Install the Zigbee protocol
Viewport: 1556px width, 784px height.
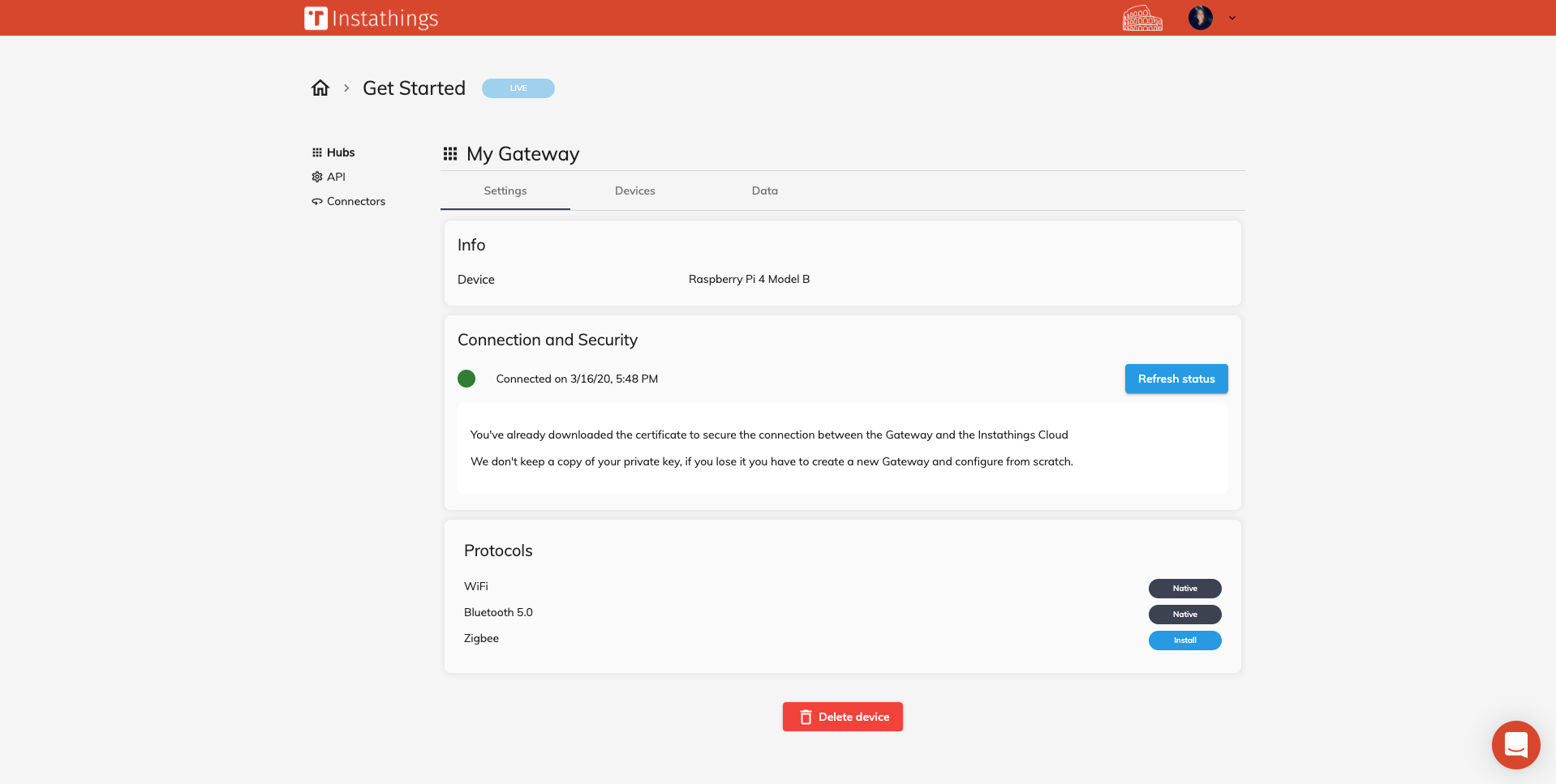(1185, 640)
